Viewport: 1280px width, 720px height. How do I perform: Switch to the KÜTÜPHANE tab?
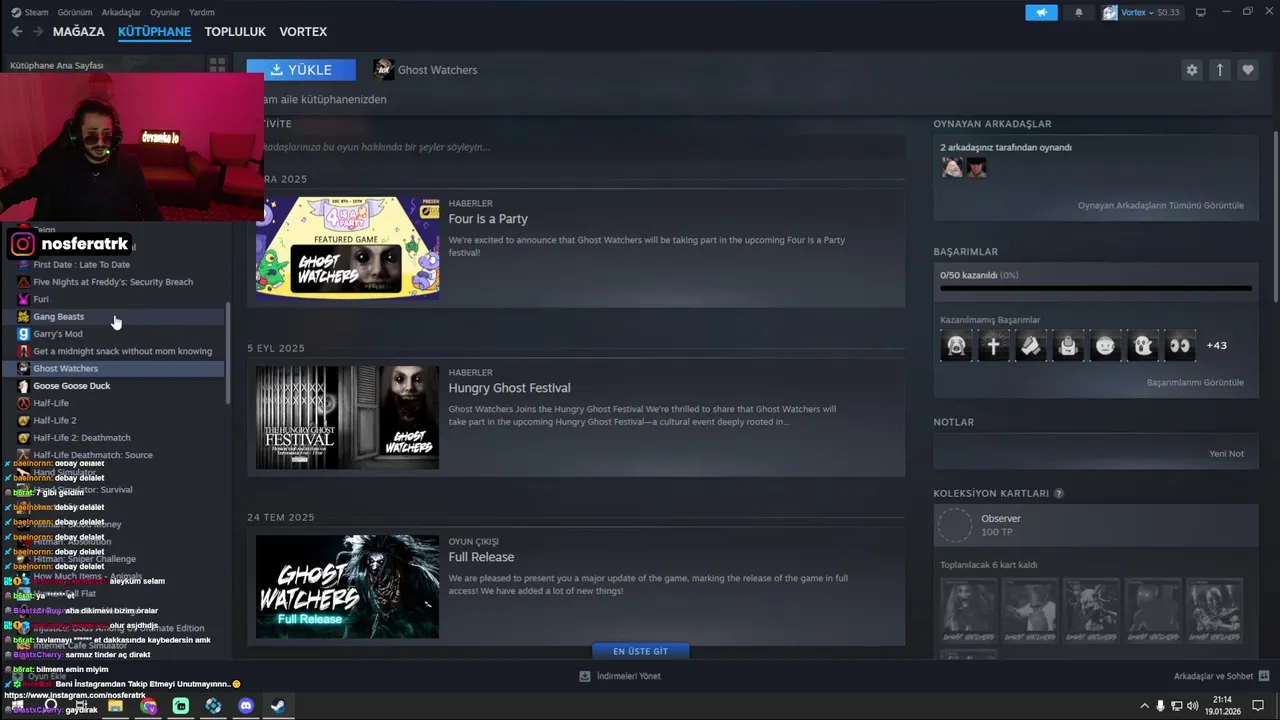point(154,32)
